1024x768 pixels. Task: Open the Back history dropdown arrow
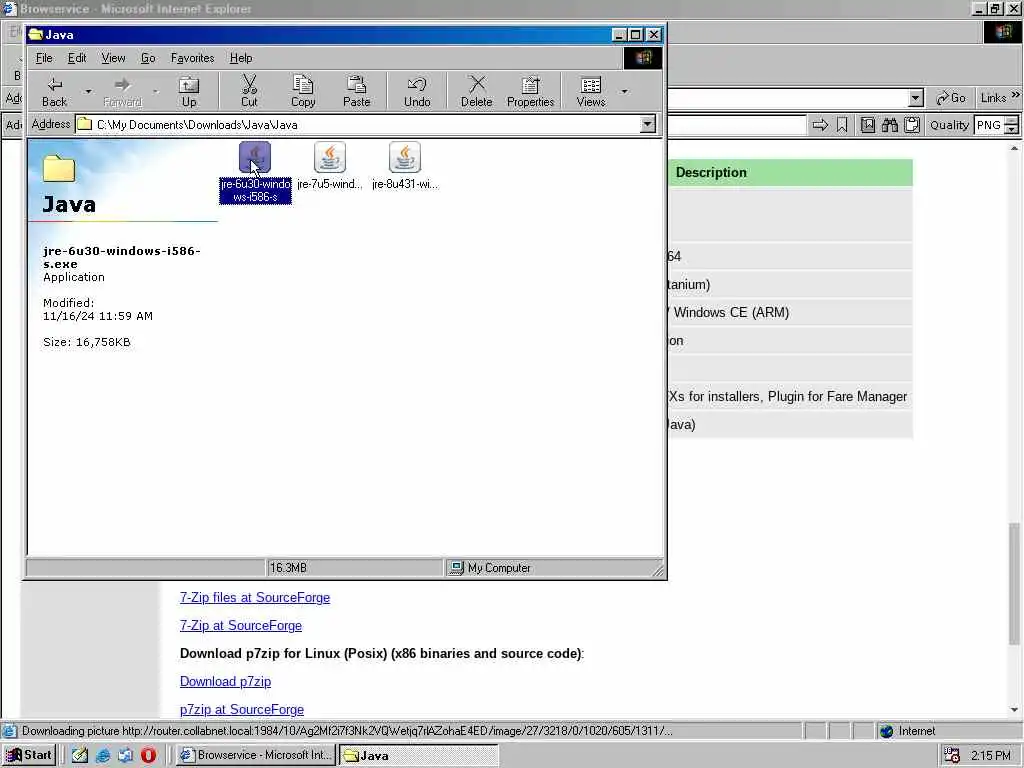coord(88,91)
